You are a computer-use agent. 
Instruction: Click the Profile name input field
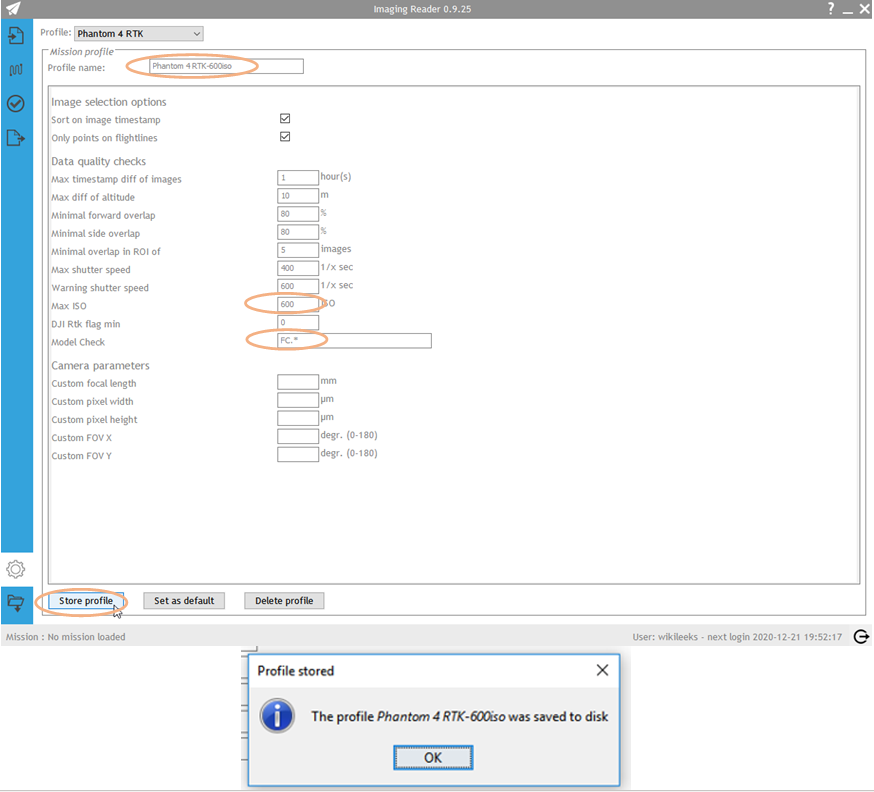click(x=226, y=66)
